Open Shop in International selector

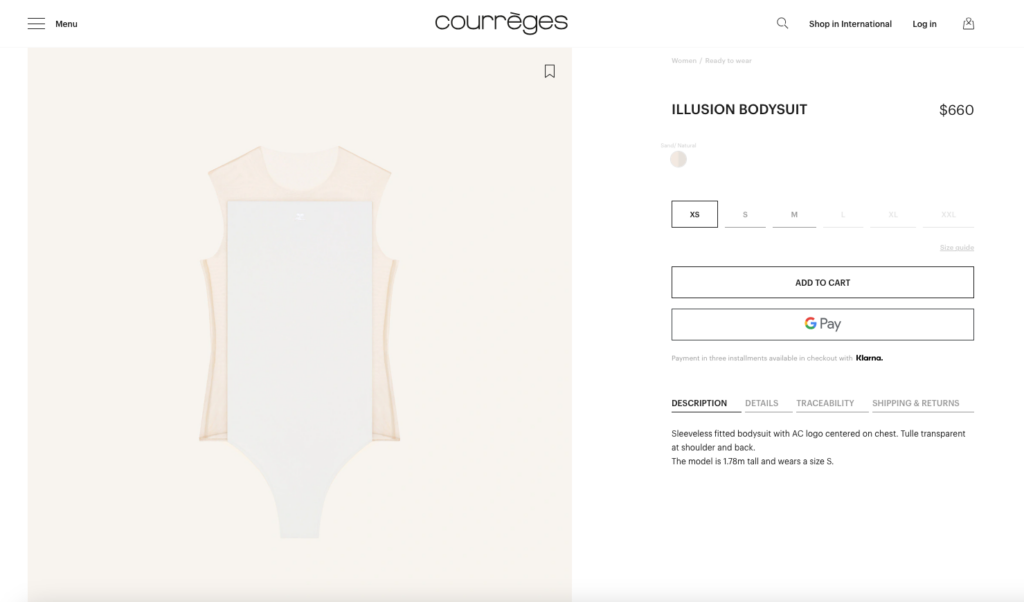(x=850, y=24)
